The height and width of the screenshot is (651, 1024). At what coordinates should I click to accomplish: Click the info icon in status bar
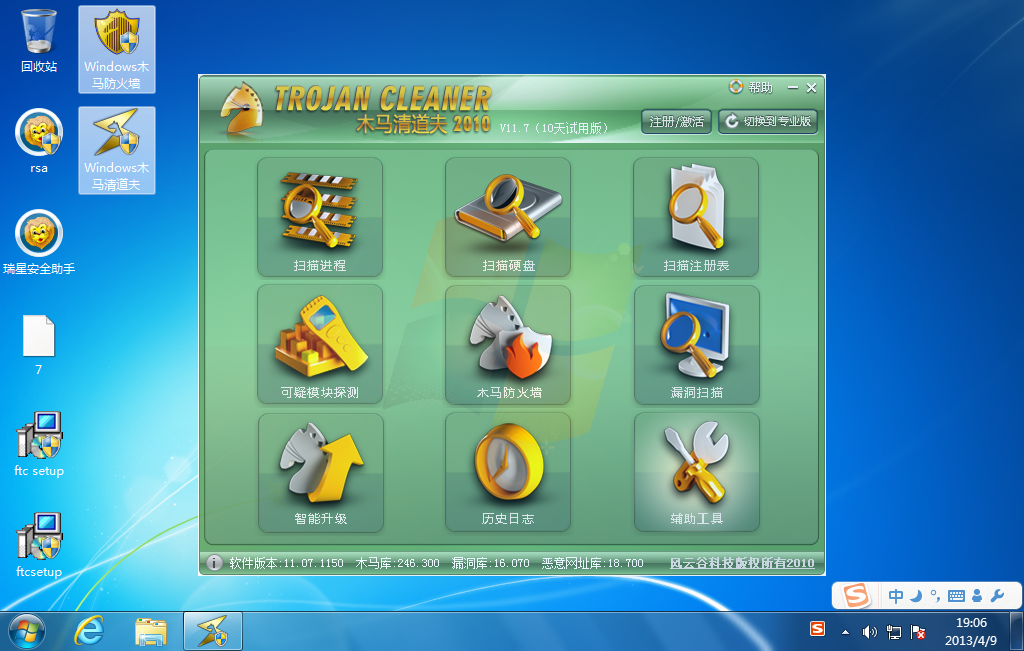click(214, 562)
